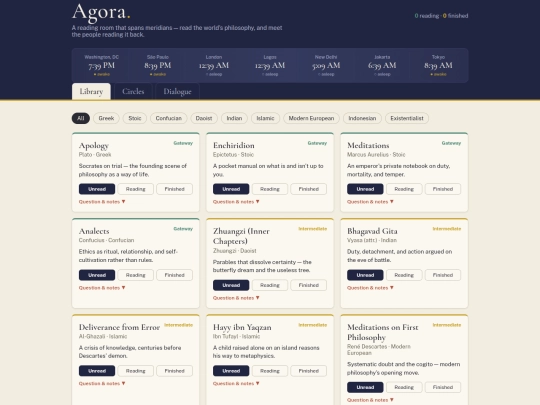Click the Agora site title

[x=101, y=12]
